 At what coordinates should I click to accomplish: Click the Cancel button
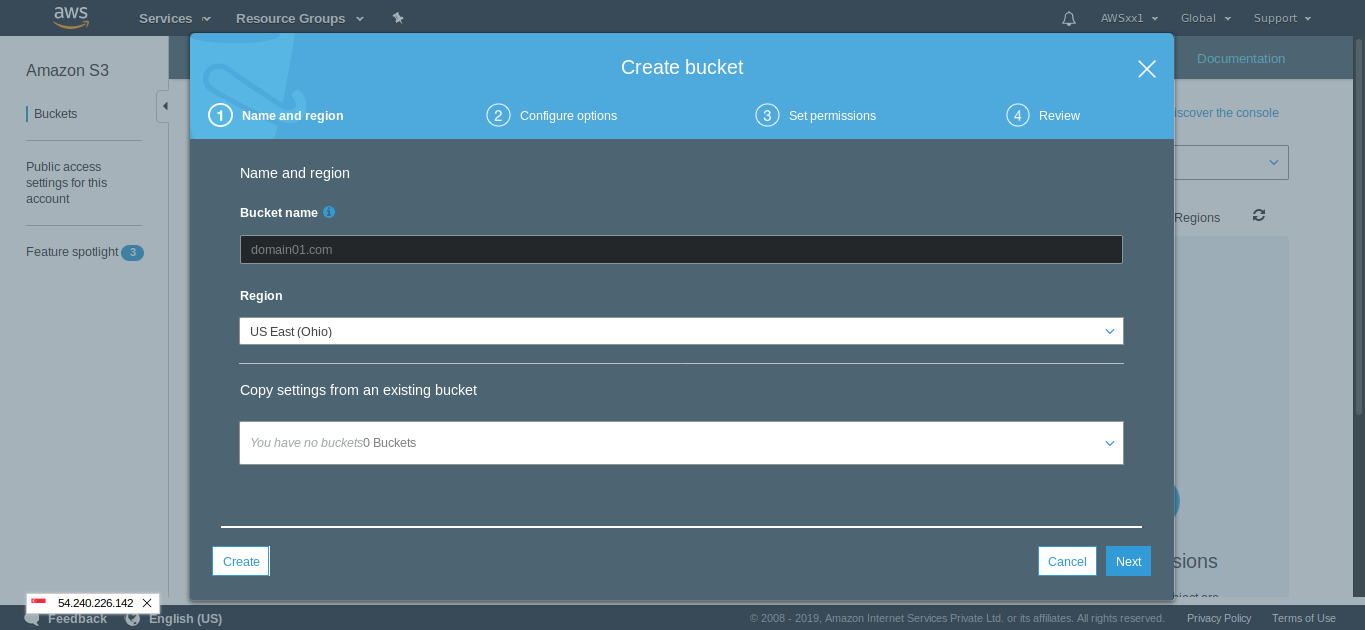click(1066, 561)
